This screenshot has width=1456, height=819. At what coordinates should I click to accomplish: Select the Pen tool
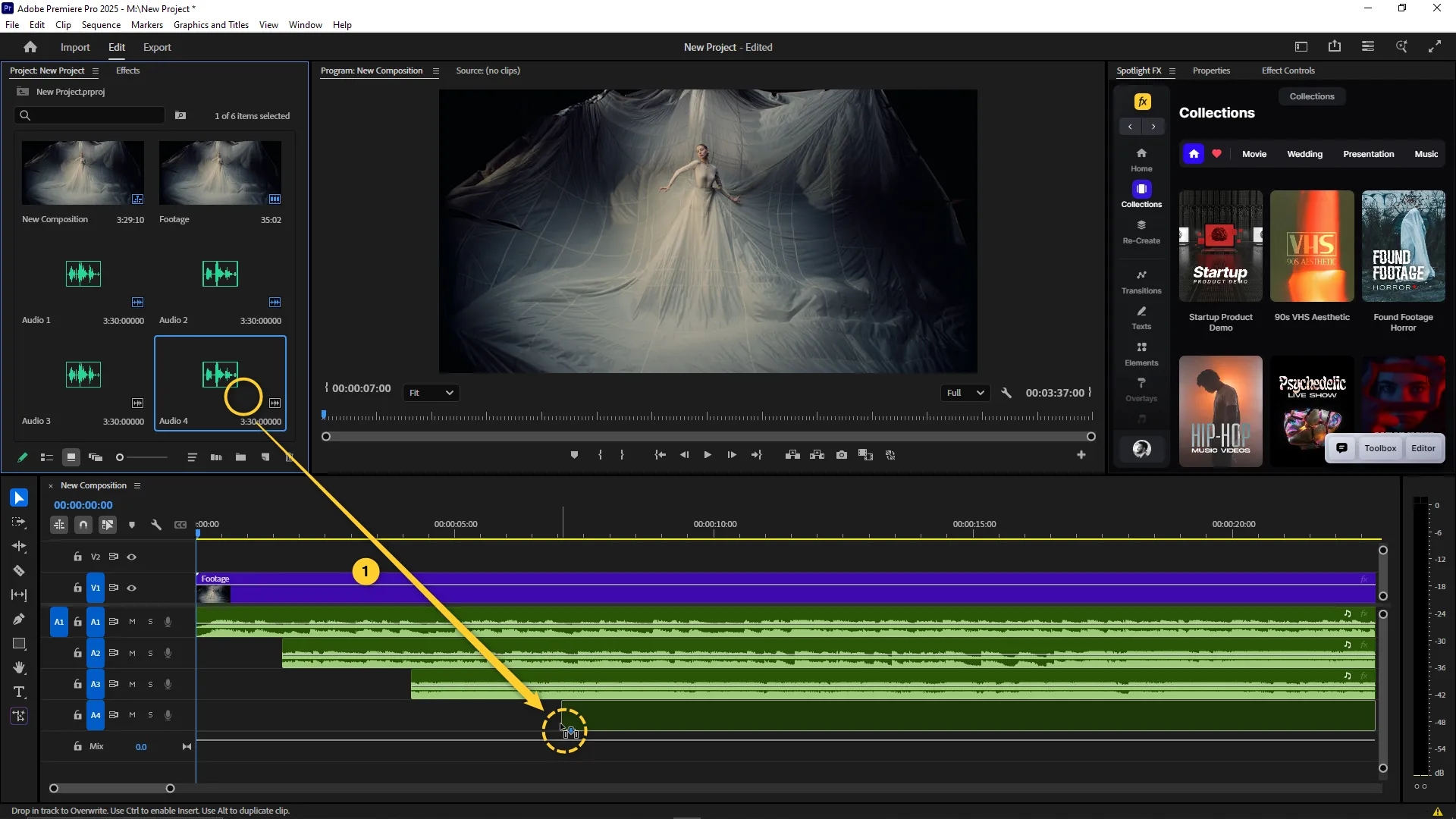tap(19, 620)
